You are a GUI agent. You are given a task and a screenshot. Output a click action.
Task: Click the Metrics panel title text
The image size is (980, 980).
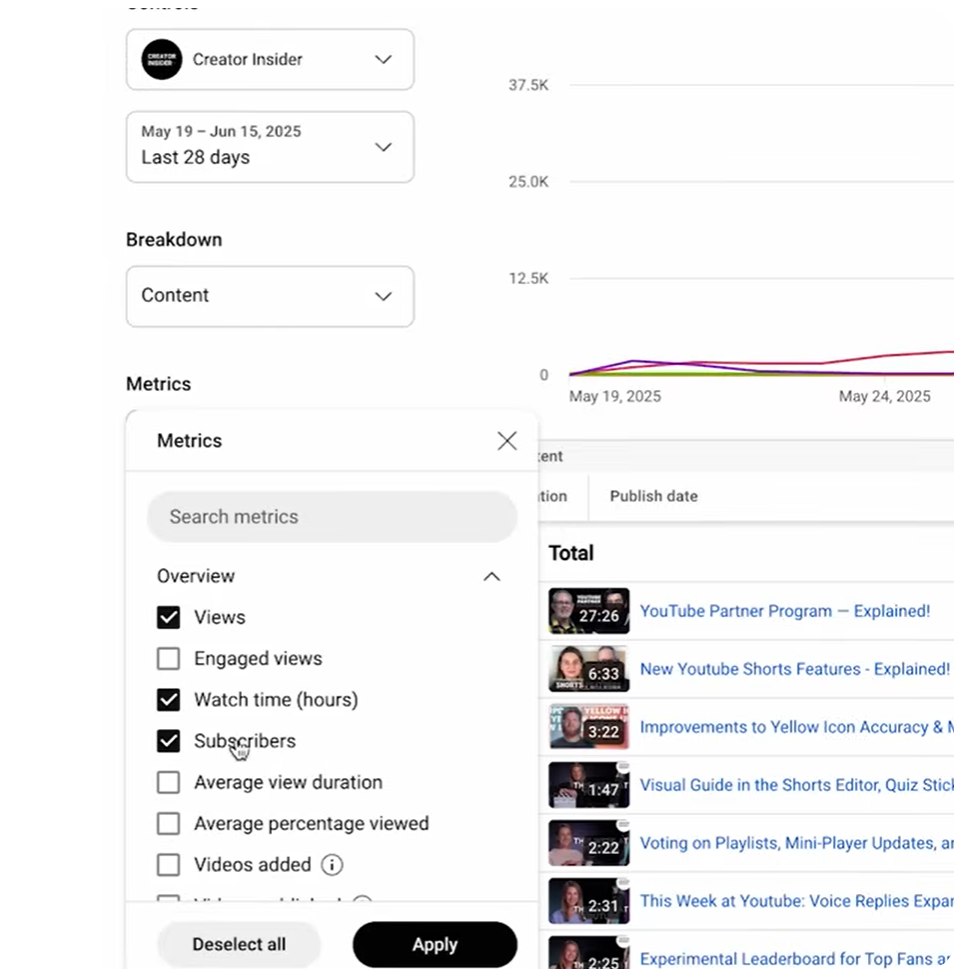point(189,441)
